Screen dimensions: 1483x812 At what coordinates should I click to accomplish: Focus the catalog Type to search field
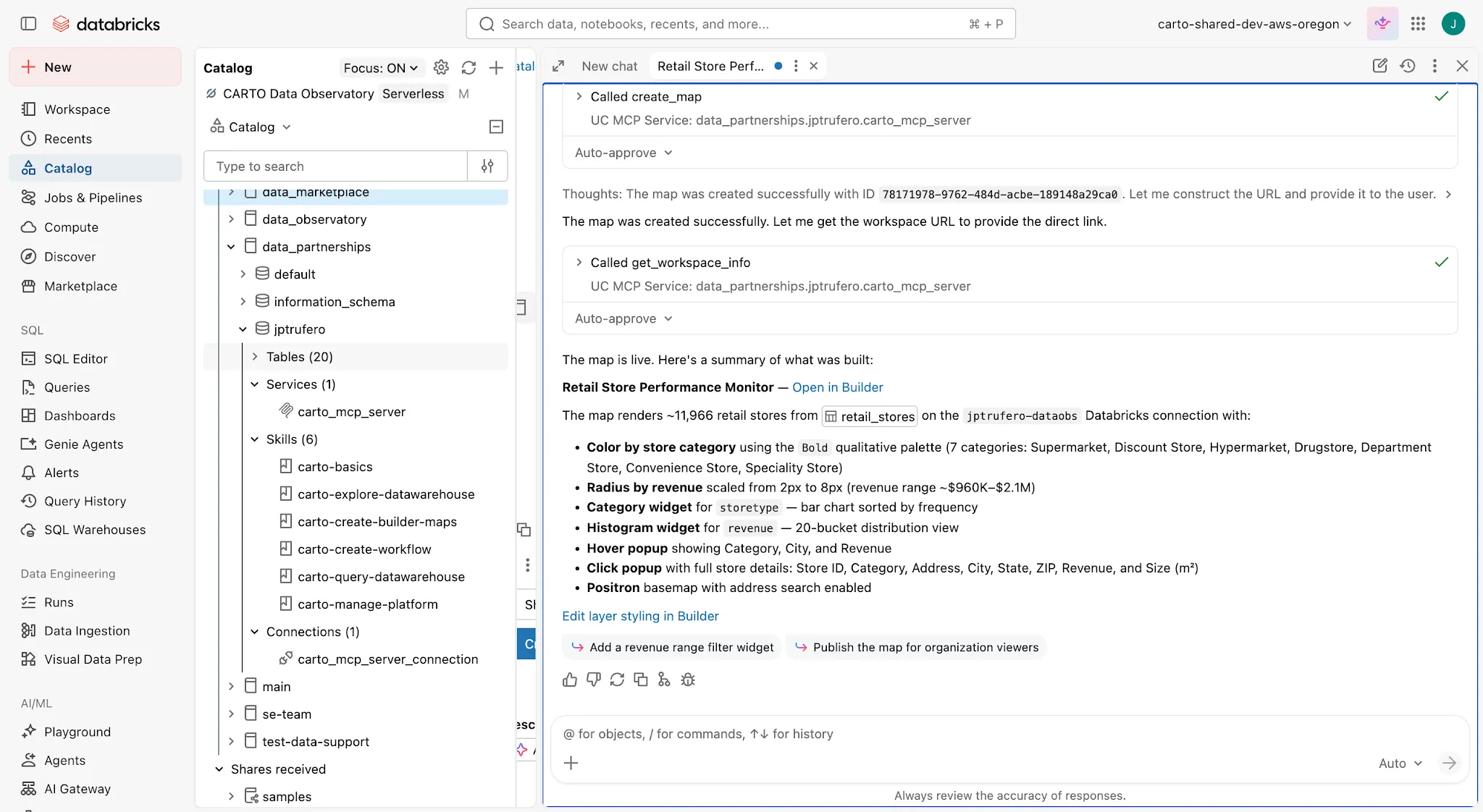pos(336,166)
